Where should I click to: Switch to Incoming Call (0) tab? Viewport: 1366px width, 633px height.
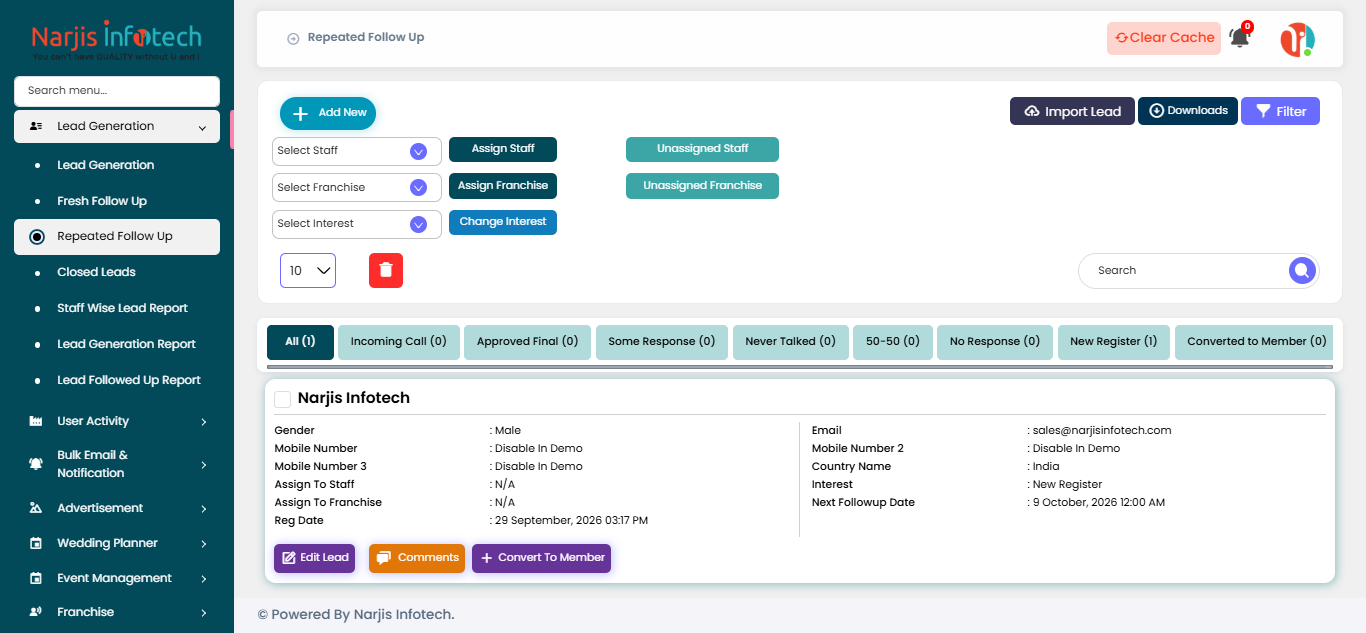pyautogui.click(x=399, y=342)
